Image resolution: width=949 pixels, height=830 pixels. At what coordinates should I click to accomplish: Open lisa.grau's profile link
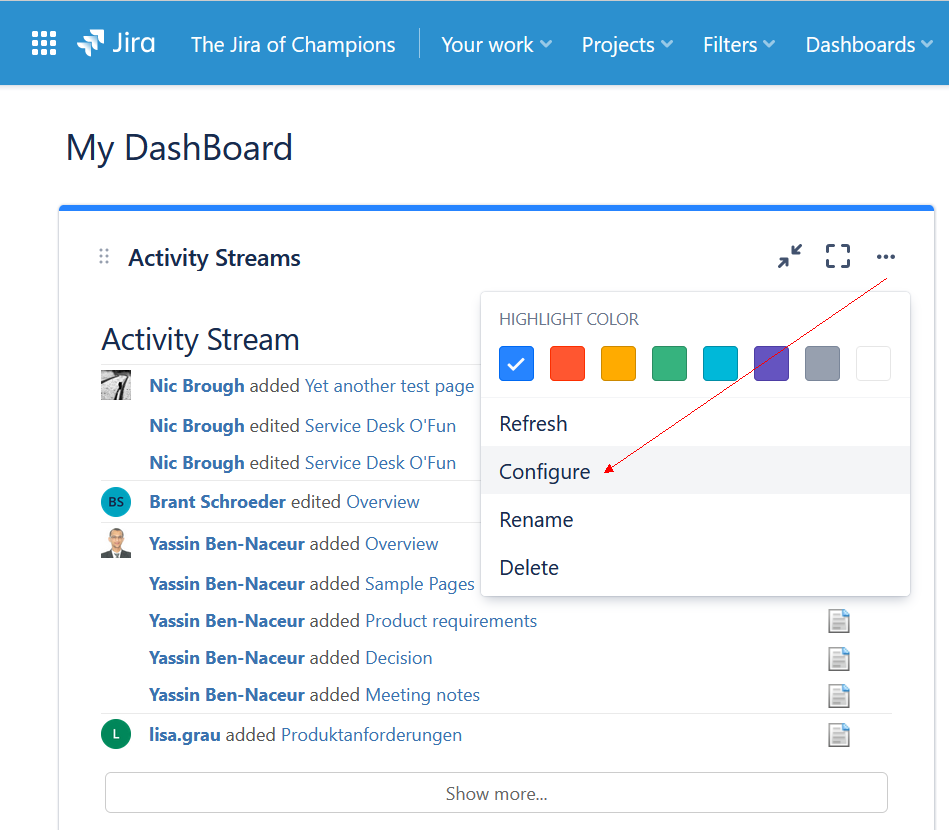185,735
